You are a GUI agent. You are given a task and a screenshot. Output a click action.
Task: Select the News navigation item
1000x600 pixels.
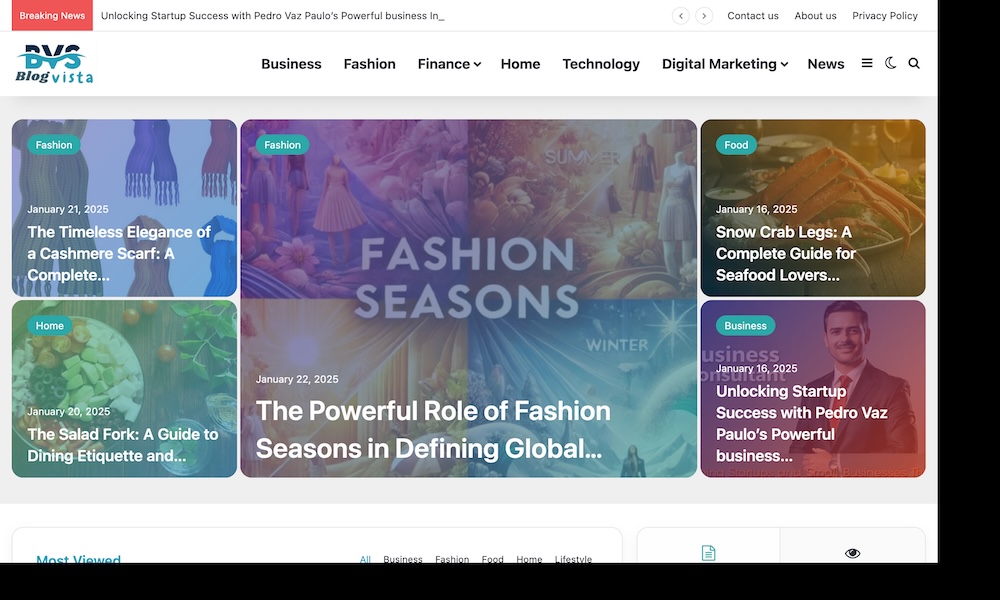pyautogui.click(x=826, y=64)
